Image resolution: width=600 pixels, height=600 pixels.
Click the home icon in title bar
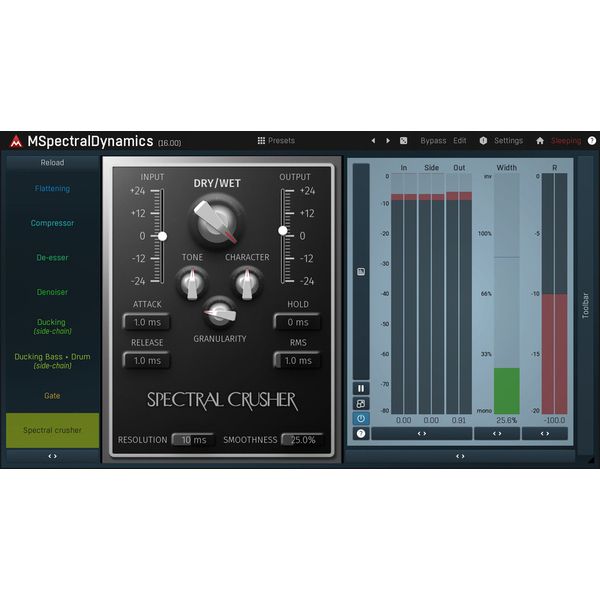pos(540,141)
